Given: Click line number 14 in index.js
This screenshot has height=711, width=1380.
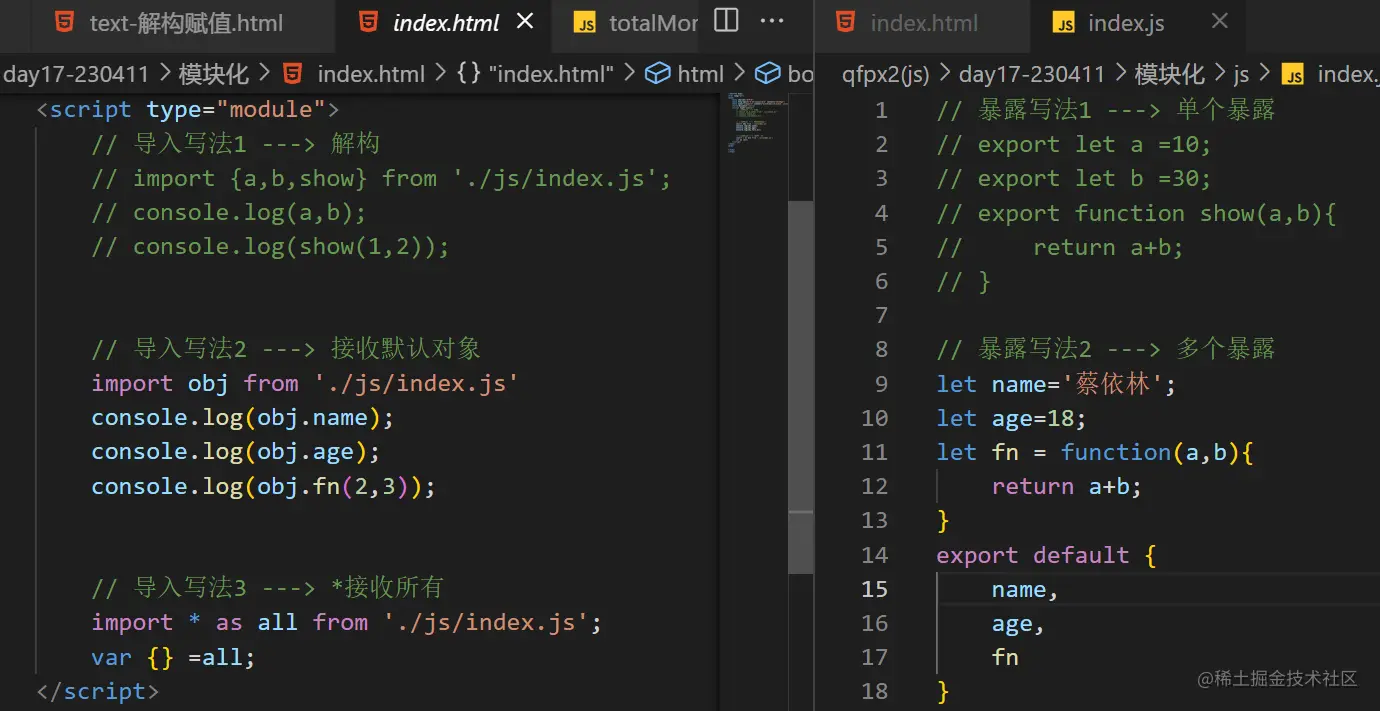Looking at the screenshot, I should click(874, 555).
